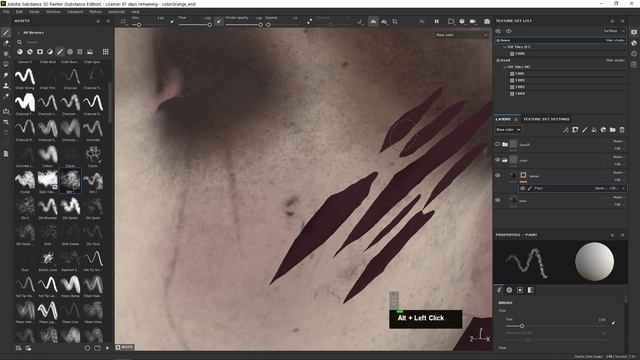The height and width of the screenshot is (360, 640).
Task: Click the Flow slider handle in top toolbar
Action: (209, 25)
